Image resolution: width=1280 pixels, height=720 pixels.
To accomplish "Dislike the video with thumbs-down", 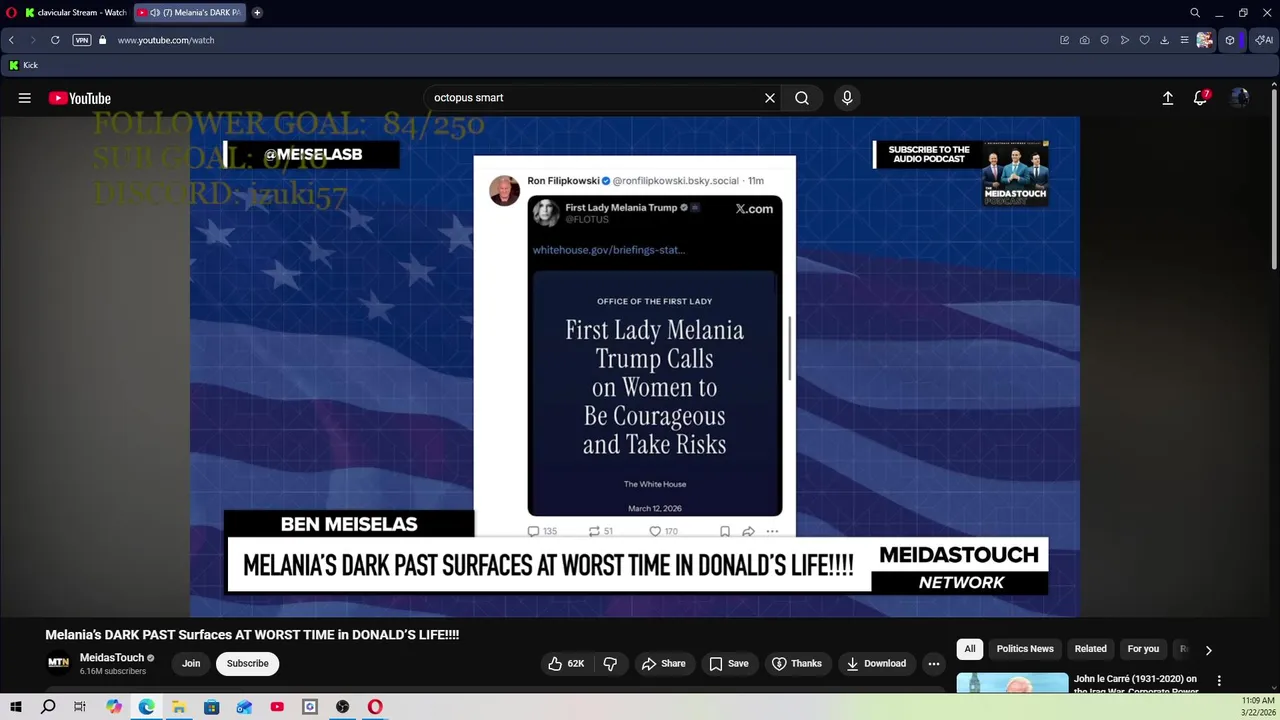I will coord(610,663).
